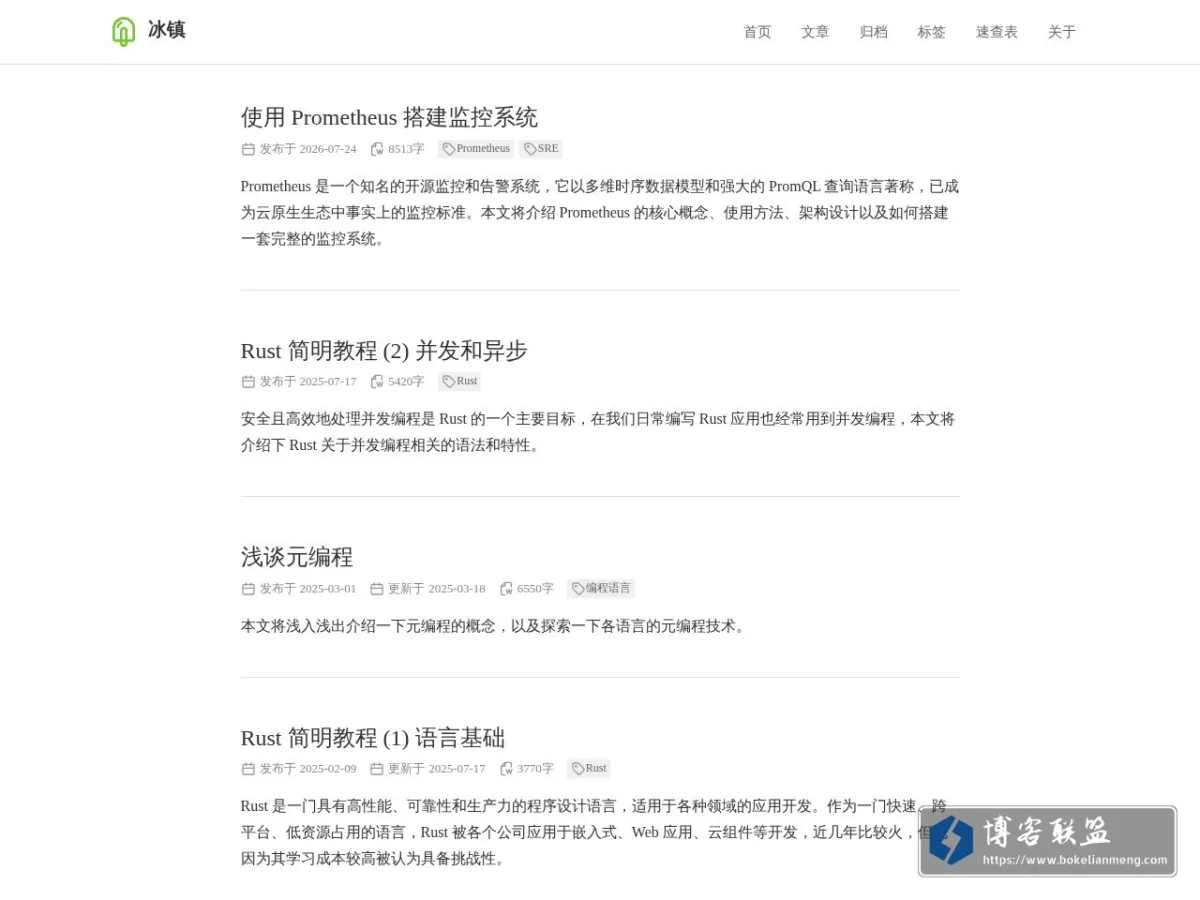Click word-count icon beside 8513字
1200x900 pixels.
(377, 149)
